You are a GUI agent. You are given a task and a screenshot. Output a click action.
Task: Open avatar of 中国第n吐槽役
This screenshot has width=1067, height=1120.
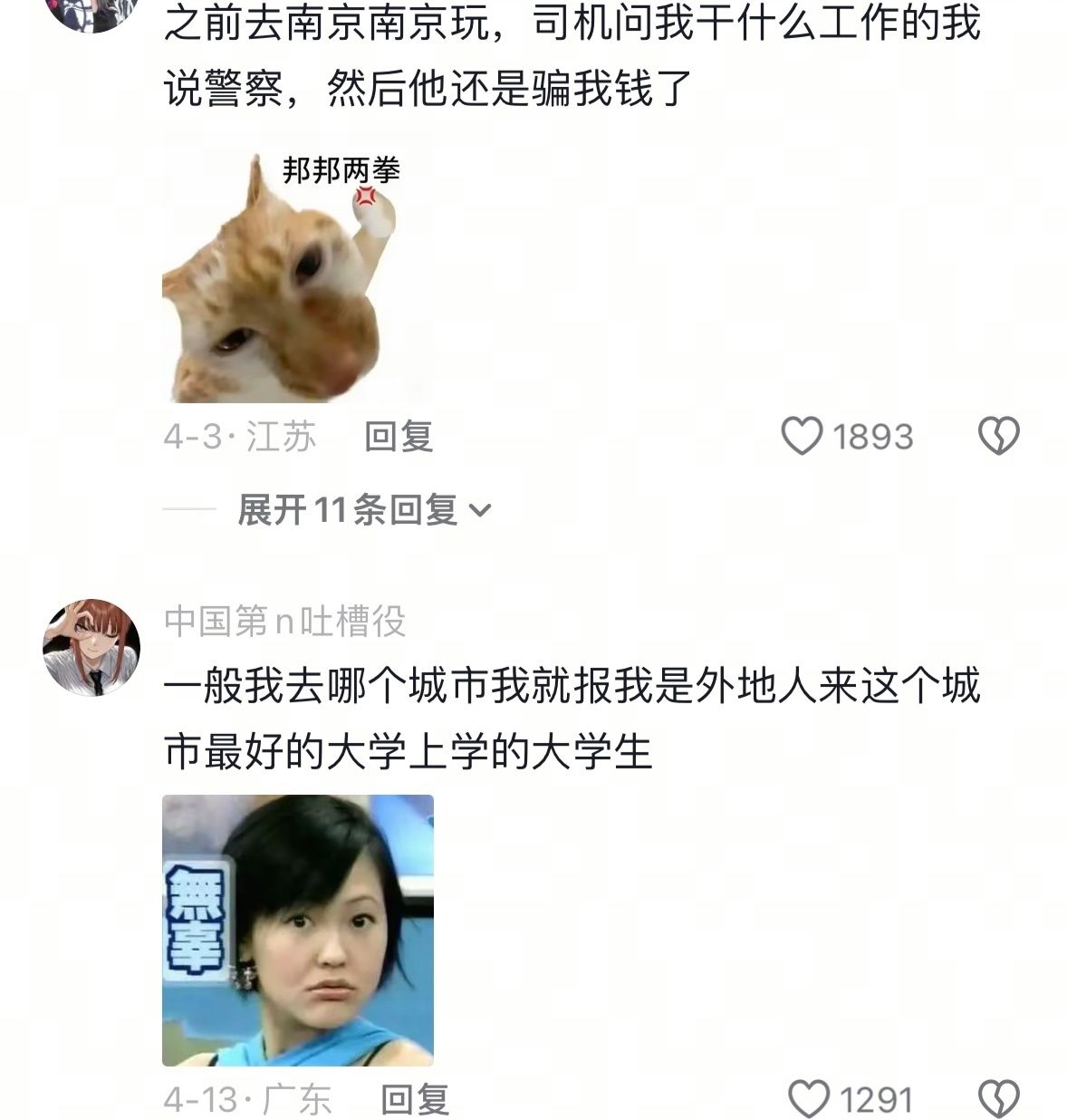click(91, 647)
